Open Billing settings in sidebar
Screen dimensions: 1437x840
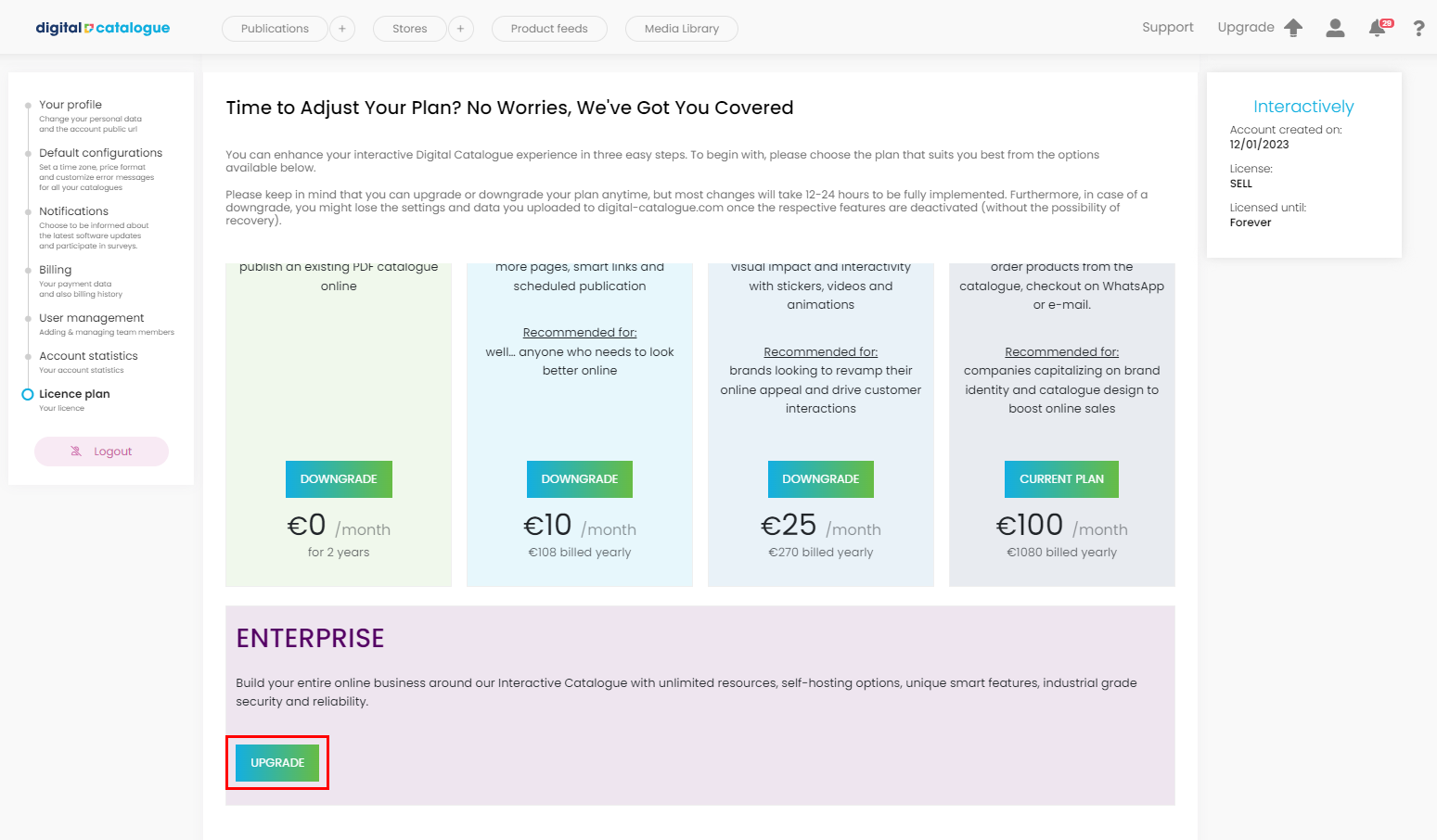[56, 270]
